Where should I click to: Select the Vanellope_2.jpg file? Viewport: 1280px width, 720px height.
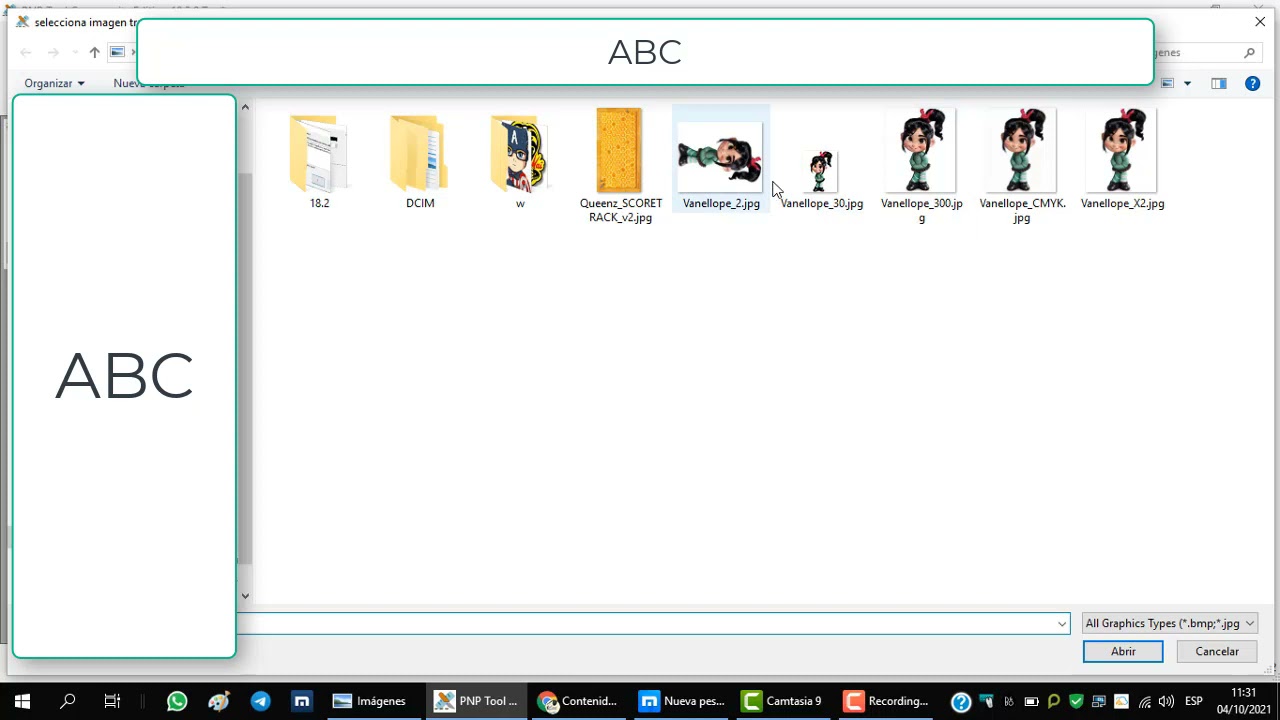pos(721,160)
